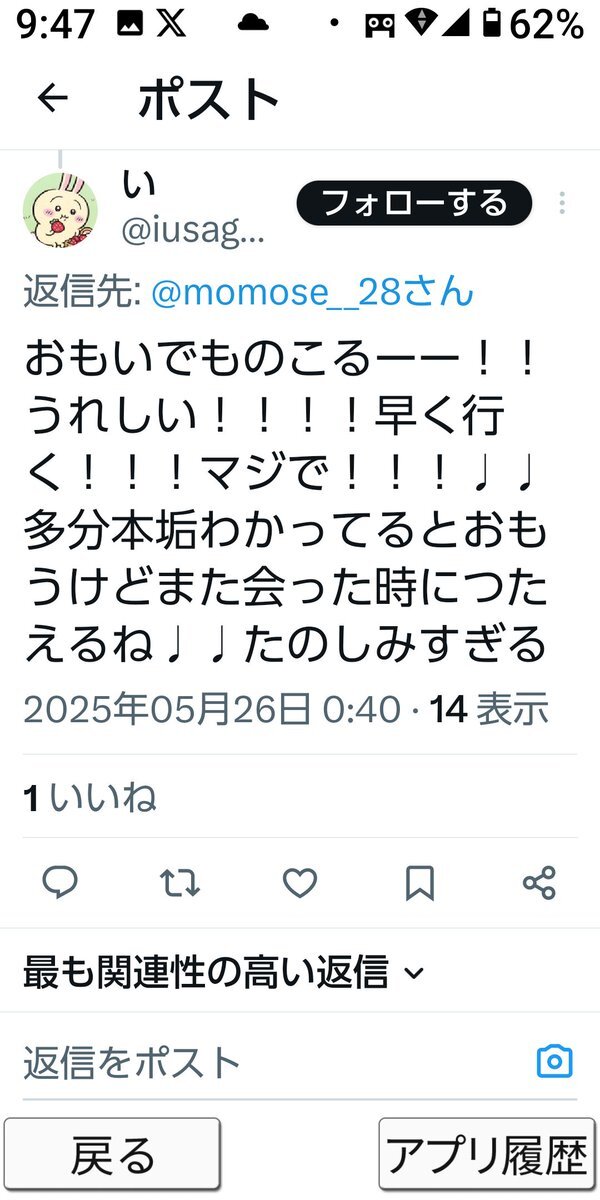View the 1 いいね likes list
The image size is (600, 1200).
(x=89, y=798)
